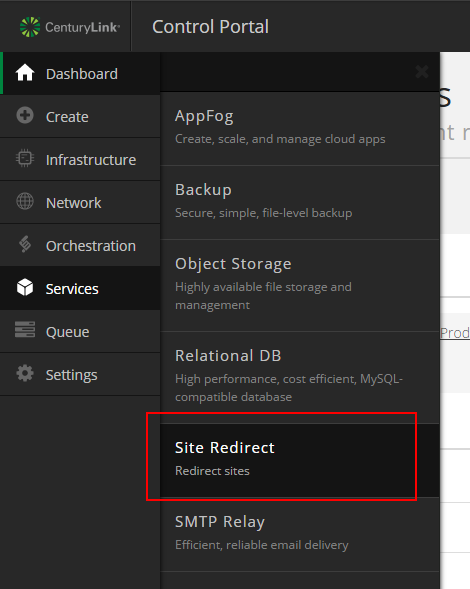Open the AppFog service
The height and width of the screenshot is (589, 470).
coord(300,128)
